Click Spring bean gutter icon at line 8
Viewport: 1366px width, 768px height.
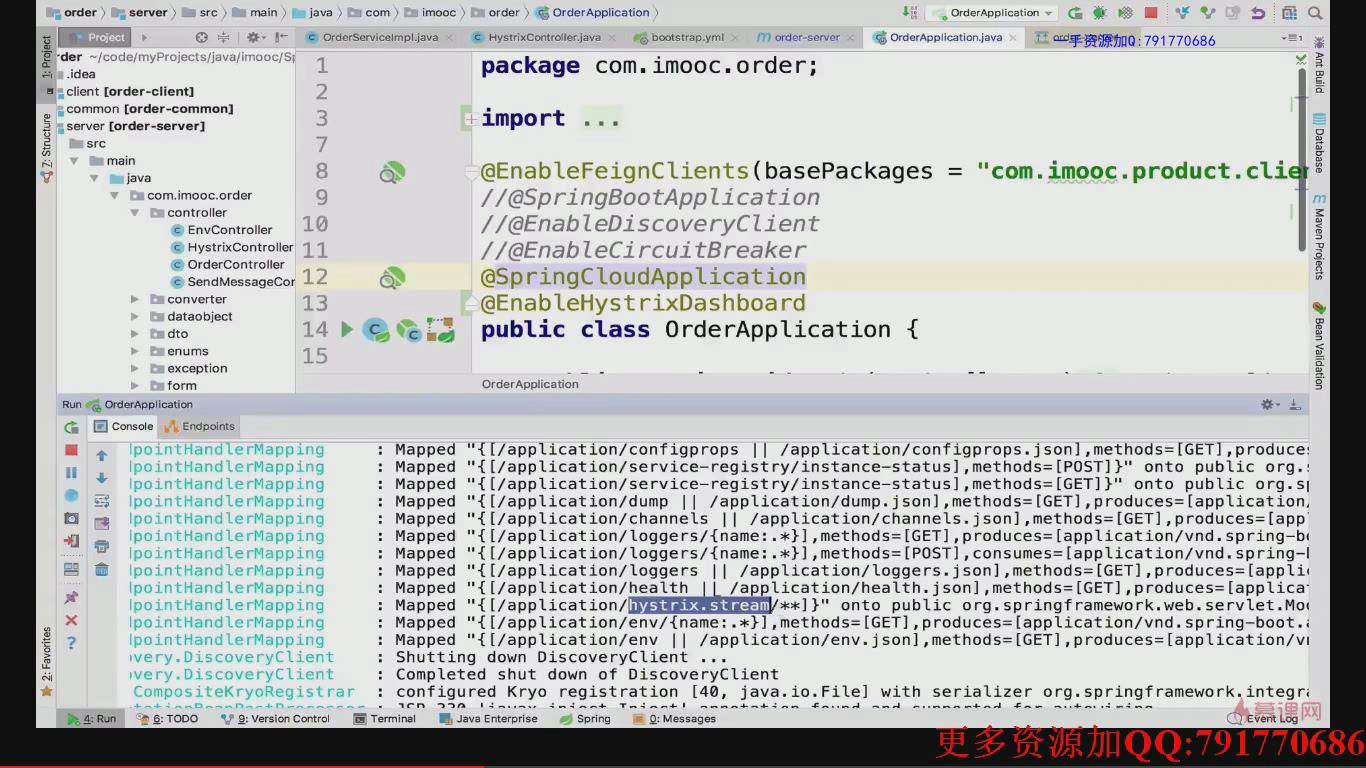[391, 172]
